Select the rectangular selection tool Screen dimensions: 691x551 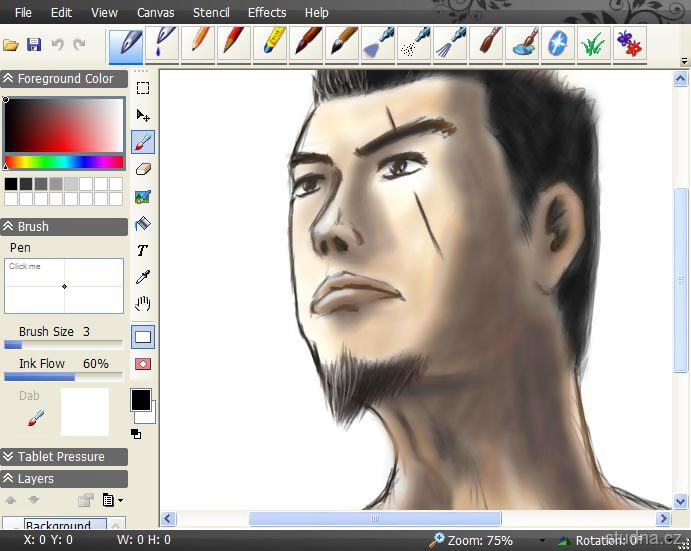[x=143, y=88]
